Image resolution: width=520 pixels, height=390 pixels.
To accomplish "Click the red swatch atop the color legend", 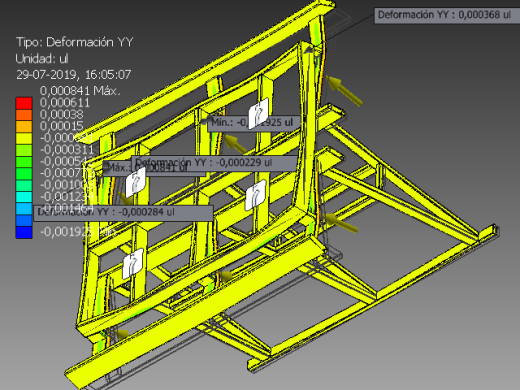I will [24, 103].
